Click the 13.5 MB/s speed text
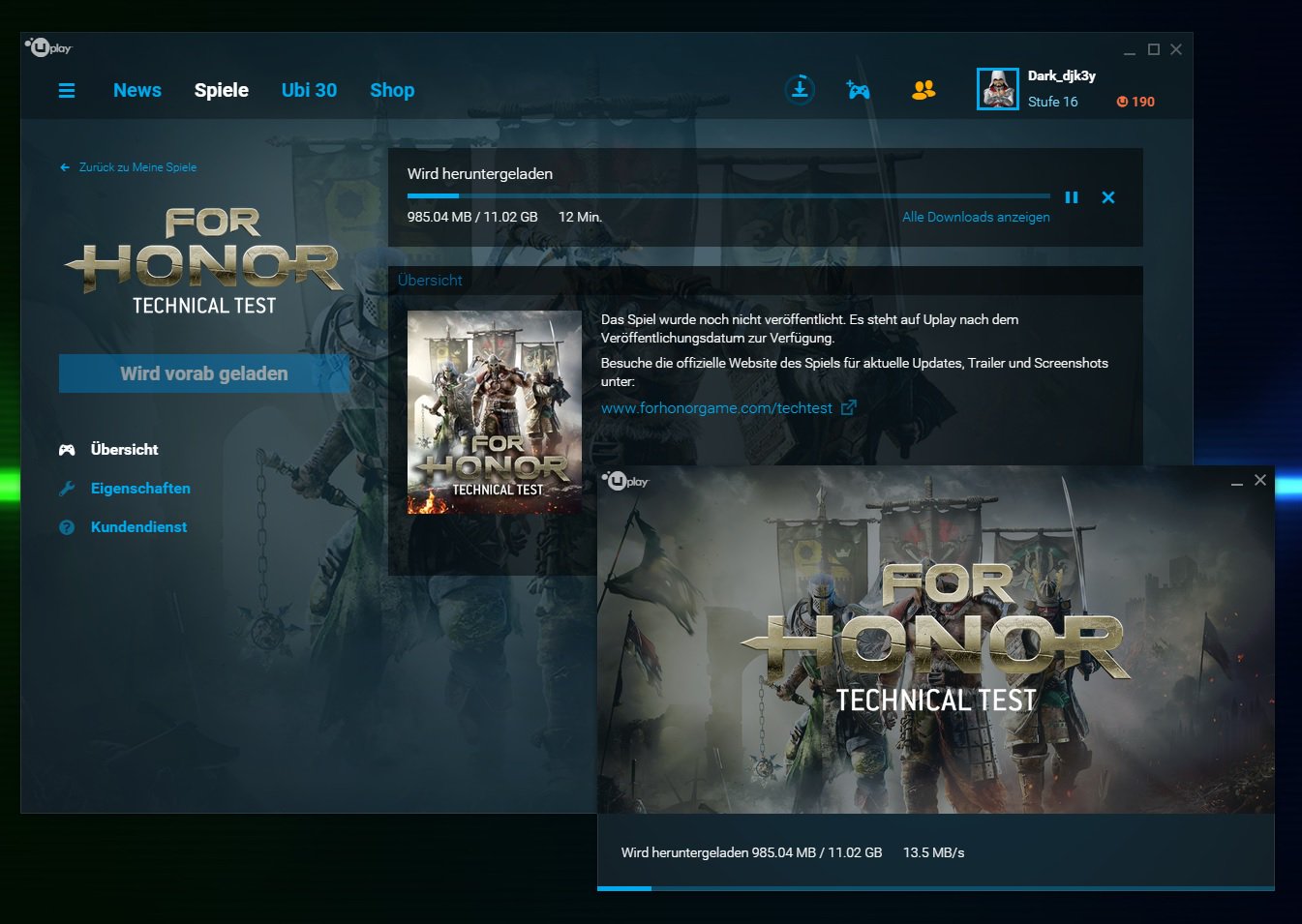Image resolution: width=1302 pixels, height=924 pixels. pyautogui.click(x=933, y=852)
